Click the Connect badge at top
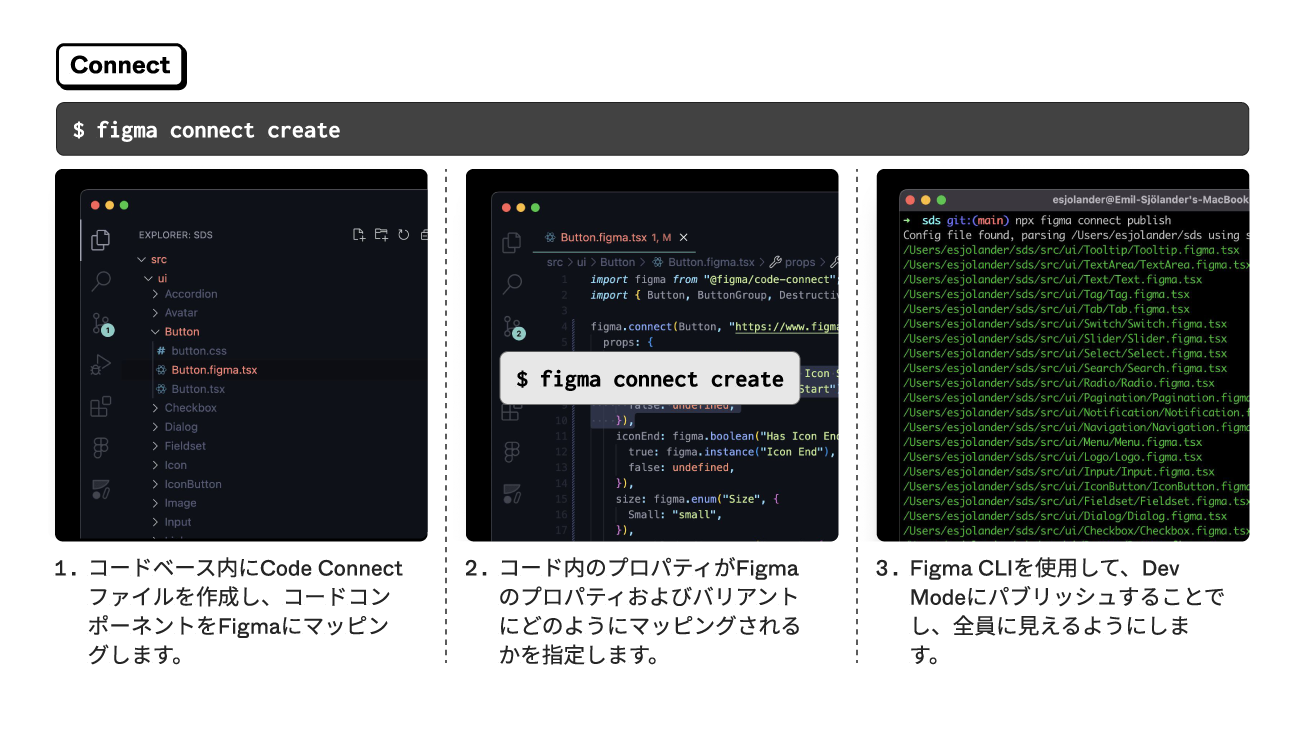1300x731 pixels. (x=121, y=66)
